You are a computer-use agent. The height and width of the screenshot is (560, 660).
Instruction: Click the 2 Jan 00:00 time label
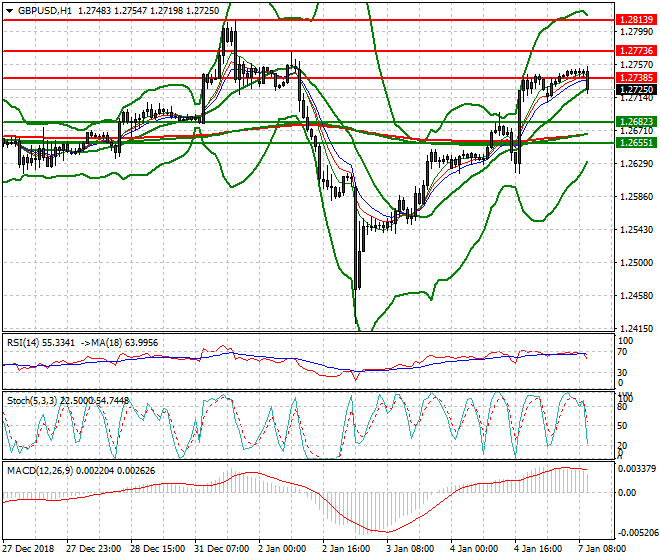(x=282, y=549)
